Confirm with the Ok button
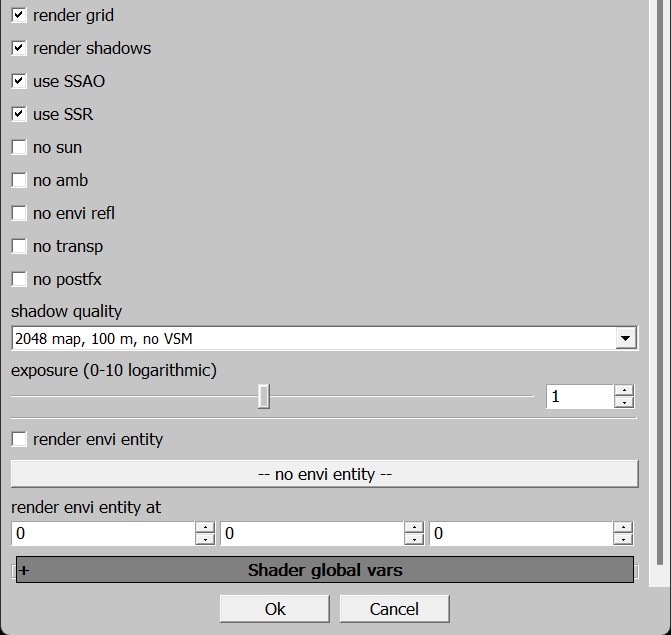This screenshot has height=635, width=671. pyautogui.click(x=275, y=609)
